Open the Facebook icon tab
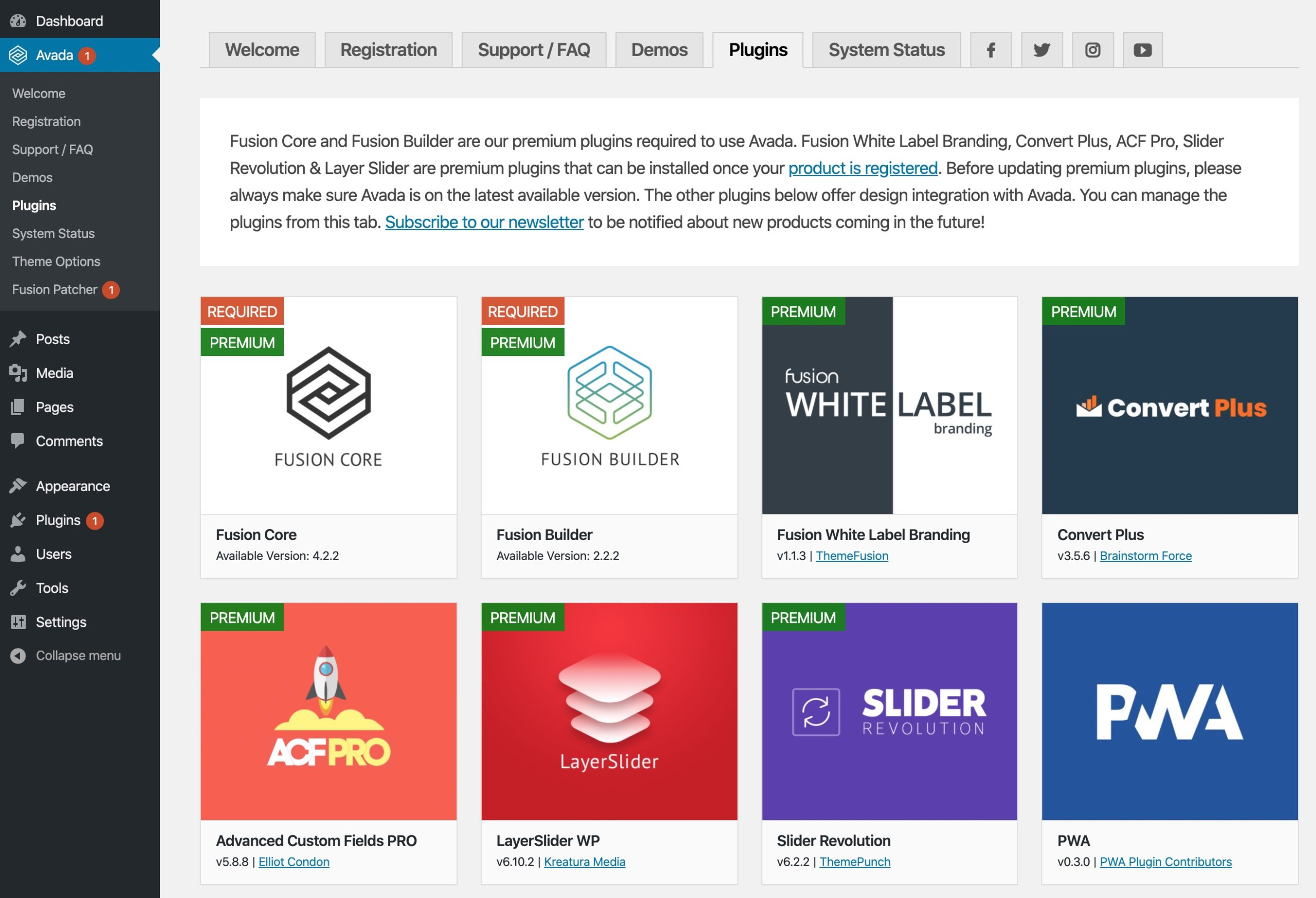Image resolution: width=1316 pixels, height=898 pixels. tap(991, 50)
